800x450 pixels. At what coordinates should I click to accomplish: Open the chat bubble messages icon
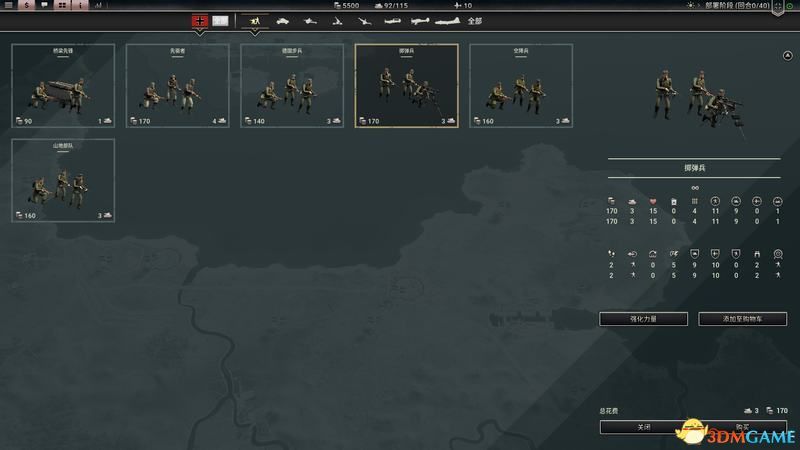click(44, 5)
